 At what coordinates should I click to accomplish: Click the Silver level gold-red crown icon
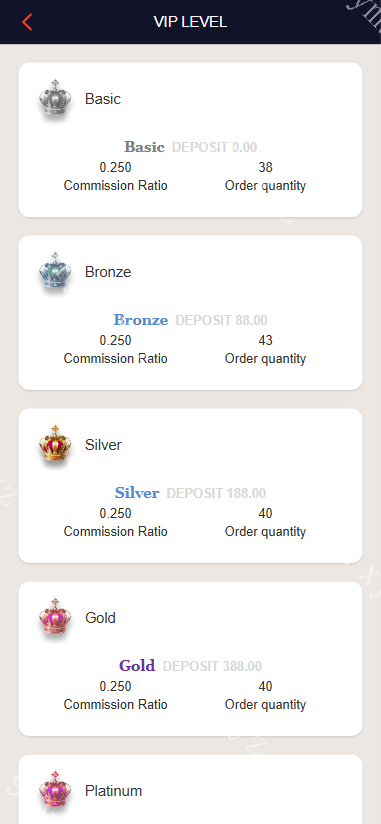[x=55, y=444]
